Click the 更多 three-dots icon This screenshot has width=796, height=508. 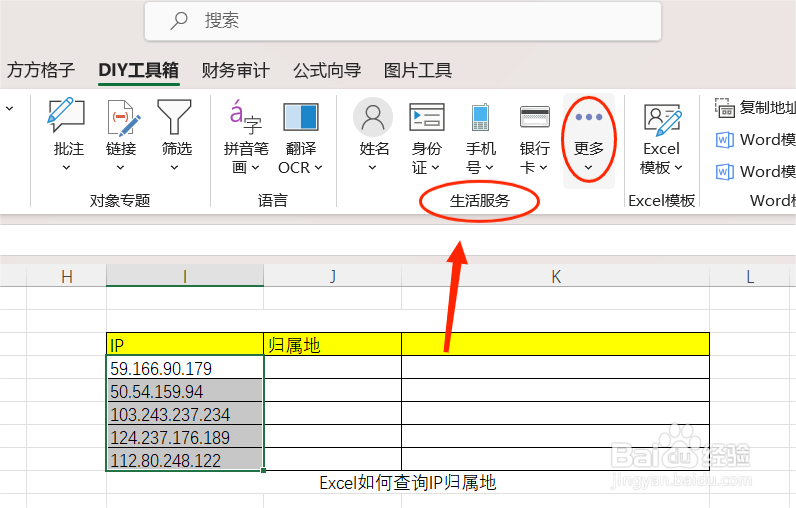pos(589,117)
